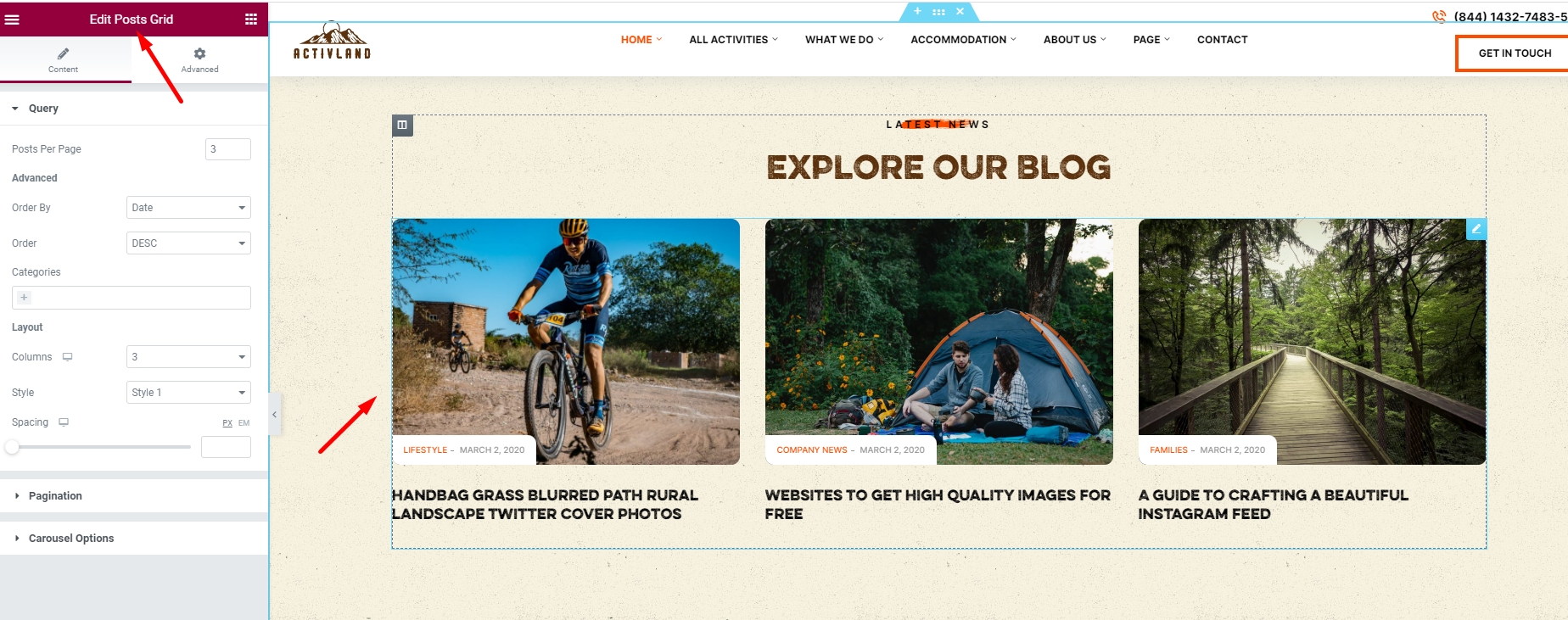Image resolution: width=1568 pixels, height=620 pixels.
Task: Click the Spacing slider handle
Action: click(12, 447)
